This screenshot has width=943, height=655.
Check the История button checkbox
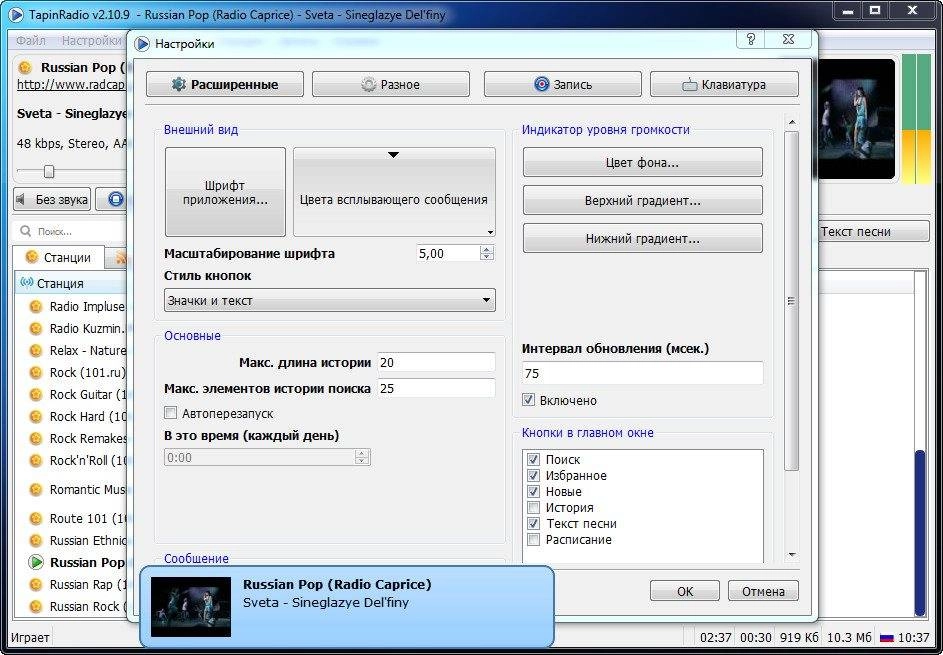[x=533, y=508]
